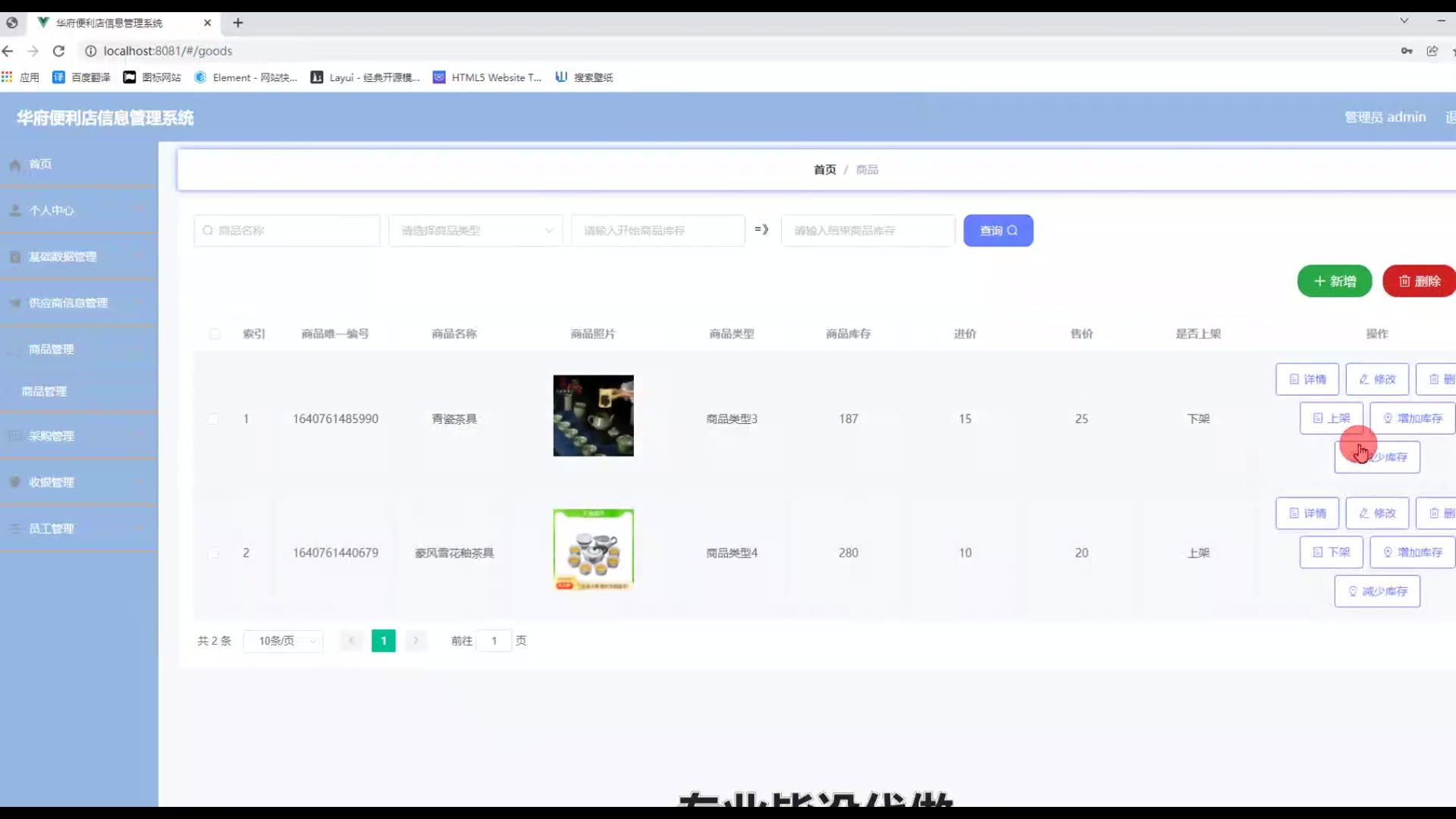Open tab search chevron at top right

[1404, 20]
